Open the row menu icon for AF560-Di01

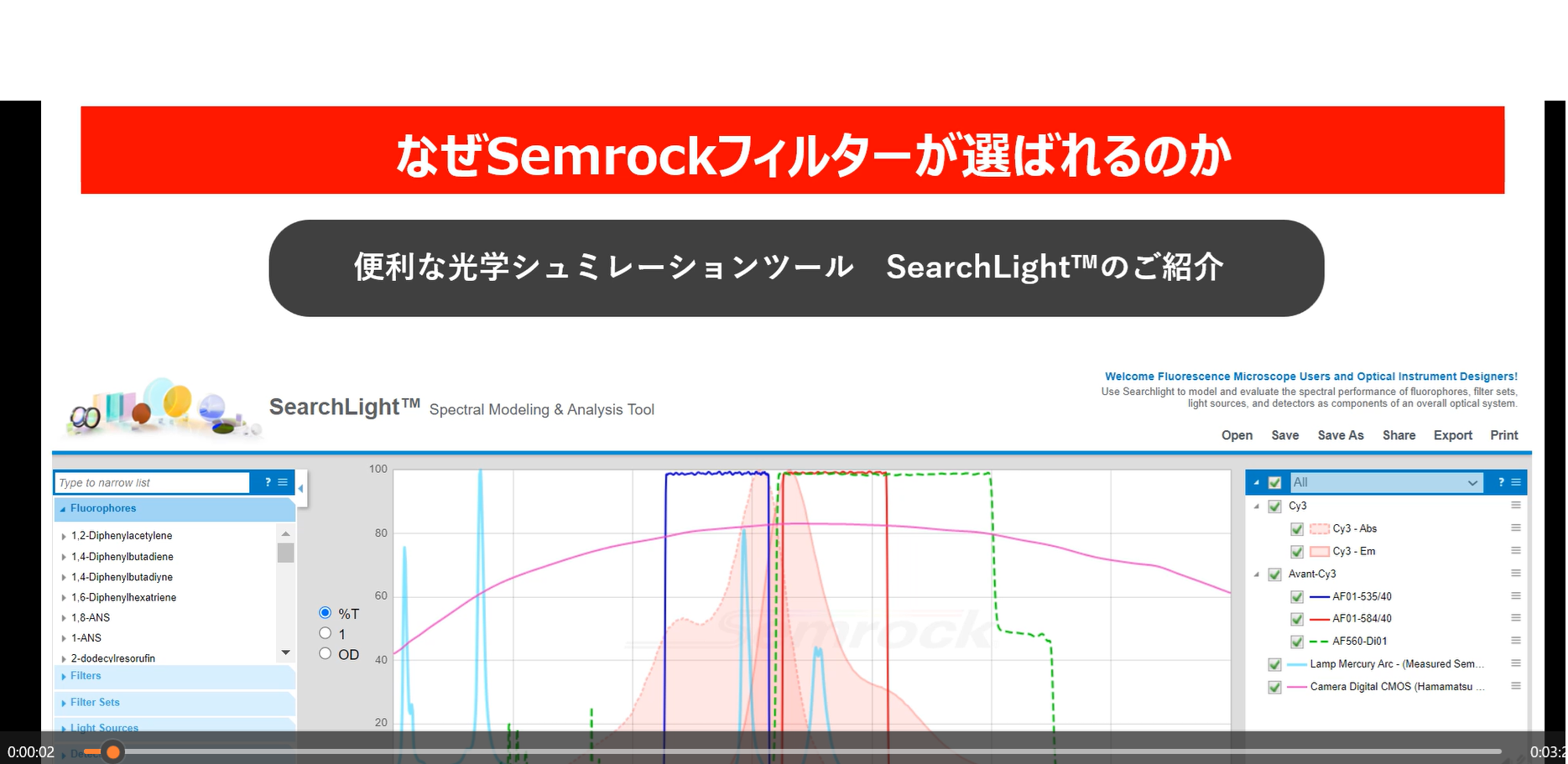[x=1516, y=641]
